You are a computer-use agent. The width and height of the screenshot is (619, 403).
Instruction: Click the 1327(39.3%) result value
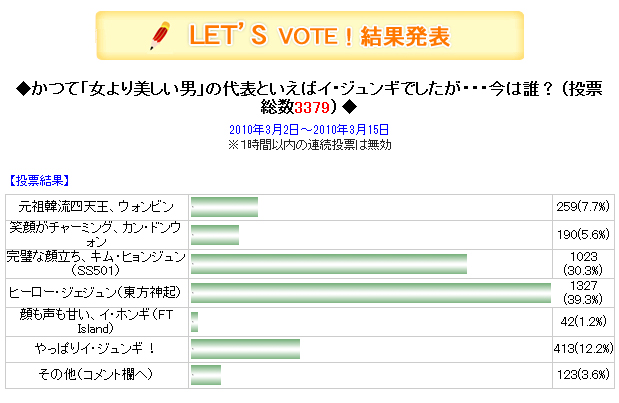pyautogui.click(x=583, y=292)
